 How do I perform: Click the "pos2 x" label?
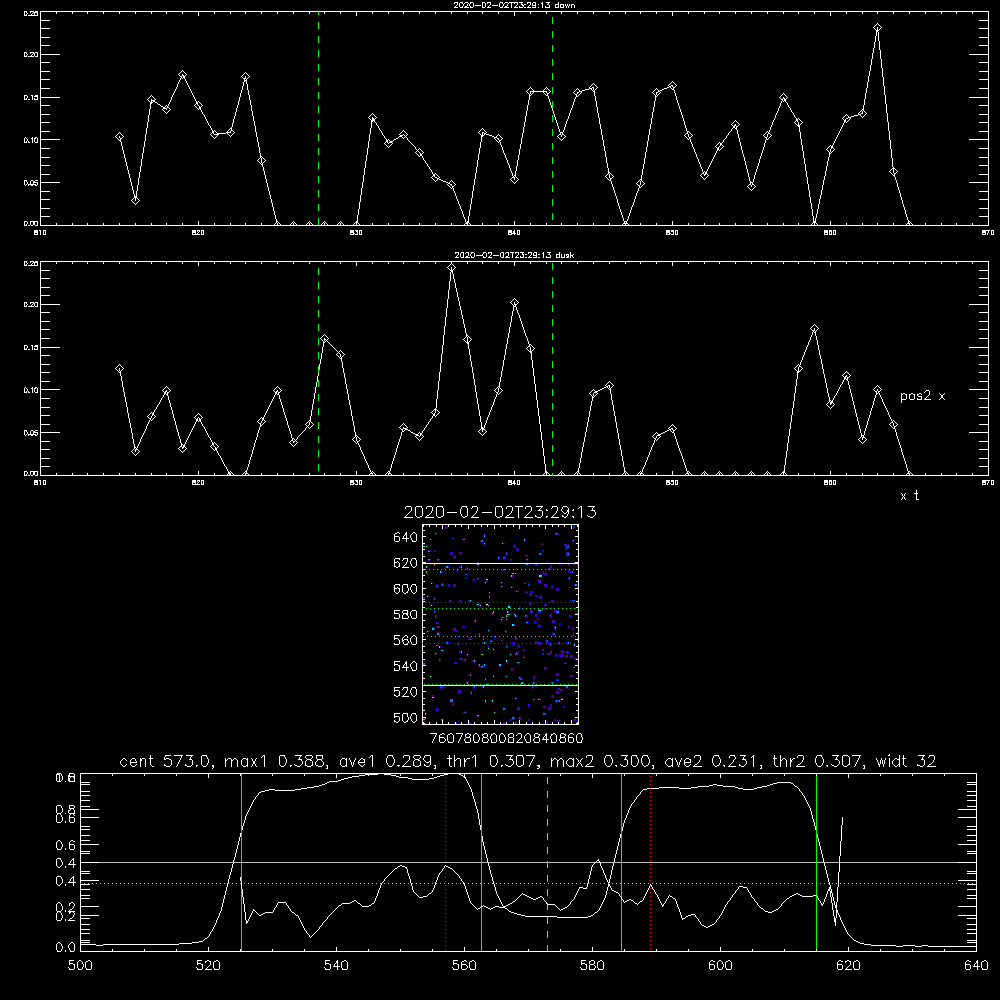(922, 396)
